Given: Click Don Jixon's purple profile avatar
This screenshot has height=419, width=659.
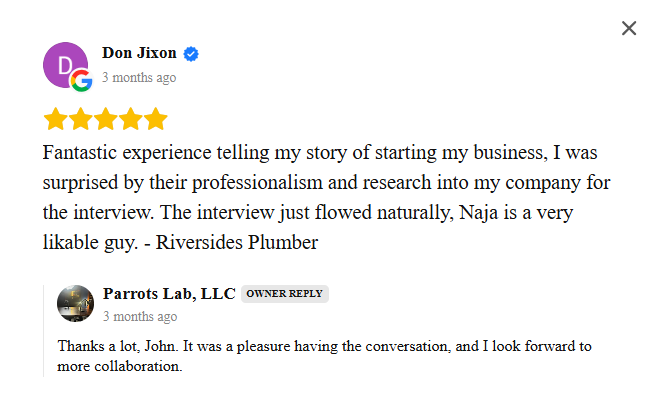Looking at the screenshot, I should [63, 63].
